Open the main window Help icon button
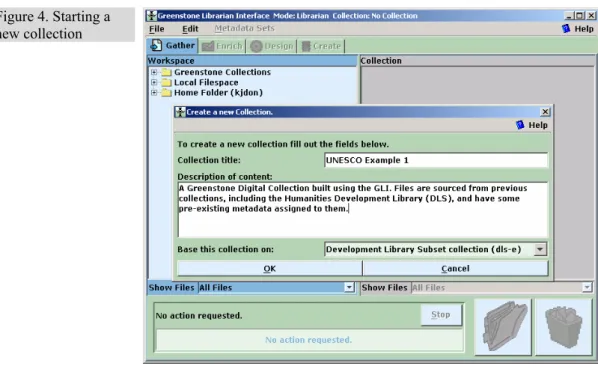This screenshot has height=378, width=598. point(566,29)
